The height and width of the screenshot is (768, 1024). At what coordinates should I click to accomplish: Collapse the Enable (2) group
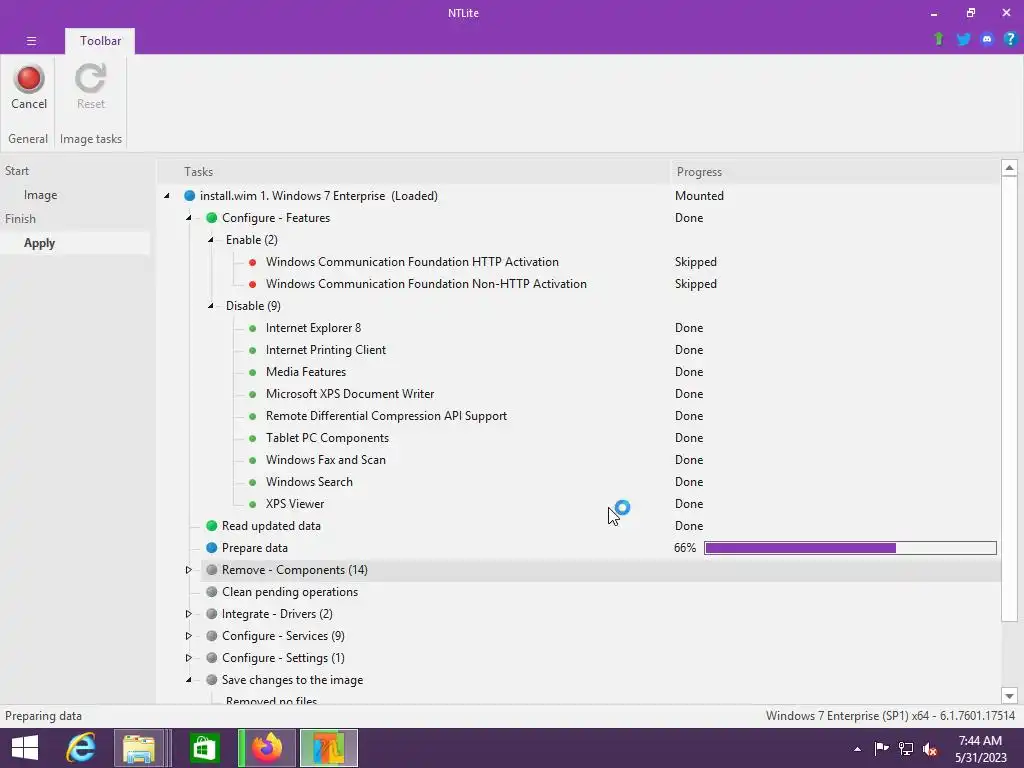[211, 240]
